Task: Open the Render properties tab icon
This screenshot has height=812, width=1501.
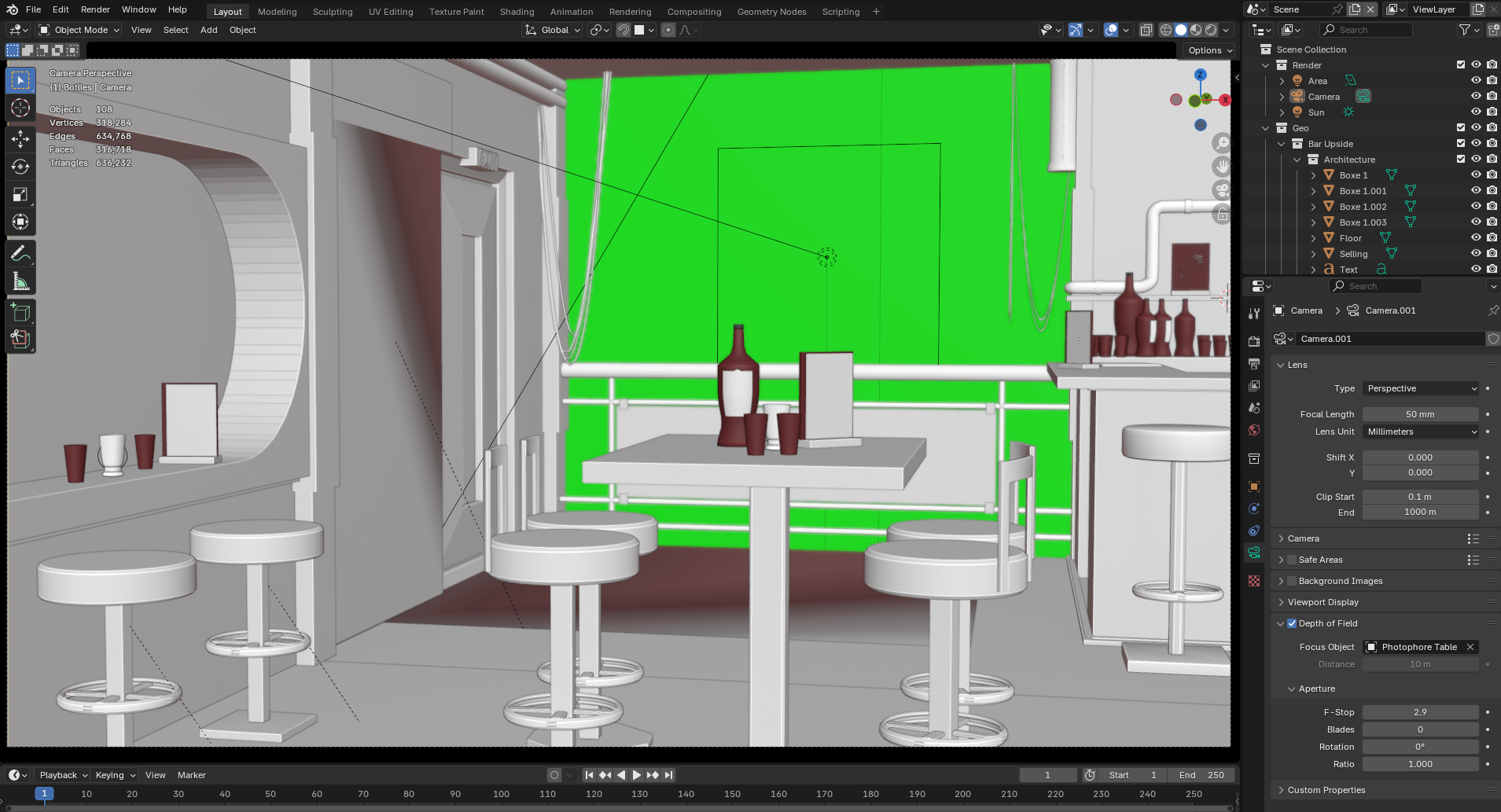Action: 1254,342
